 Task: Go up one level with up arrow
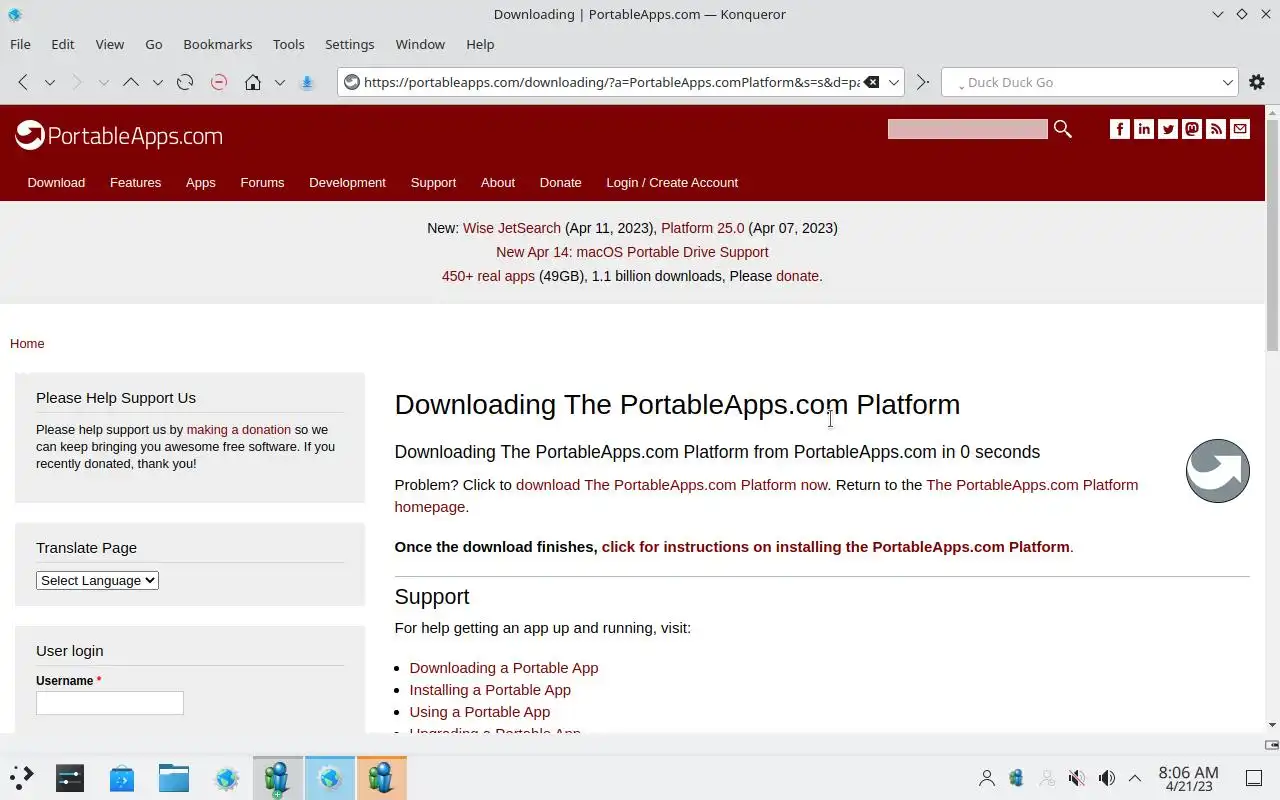tap(130, 82)
